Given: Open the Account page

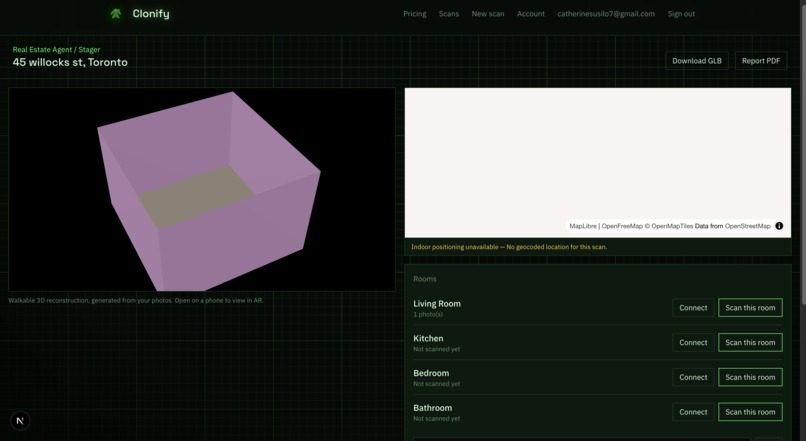Looking at the screenshot, I should click(530, 14).
